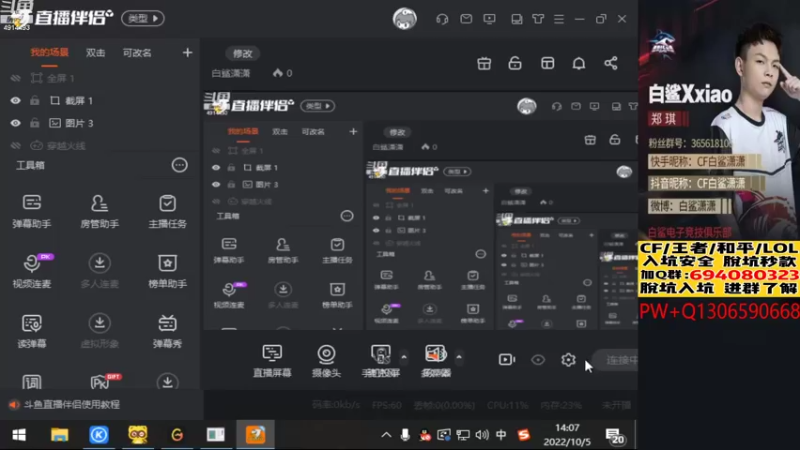Toggle the lock on 截屏 1
Image resolution: width=800 pixels, height=450 pixels.
pyautogui.click(x=34, y=101)
